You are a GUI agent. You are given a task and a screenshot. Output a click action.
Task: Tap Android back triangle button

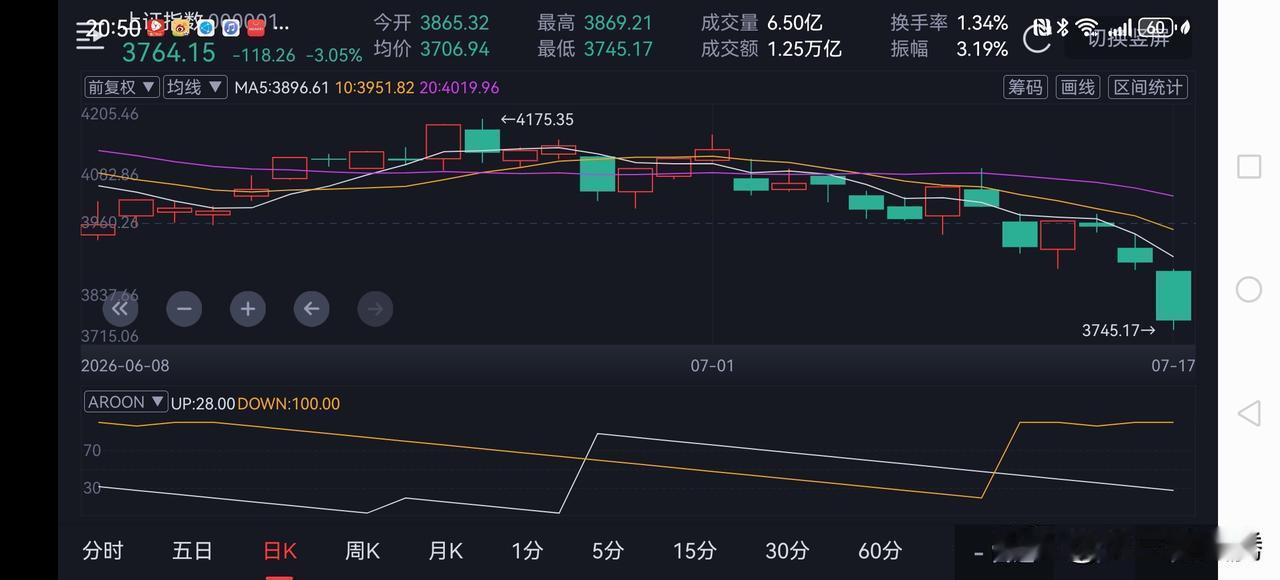(1248, 413)
